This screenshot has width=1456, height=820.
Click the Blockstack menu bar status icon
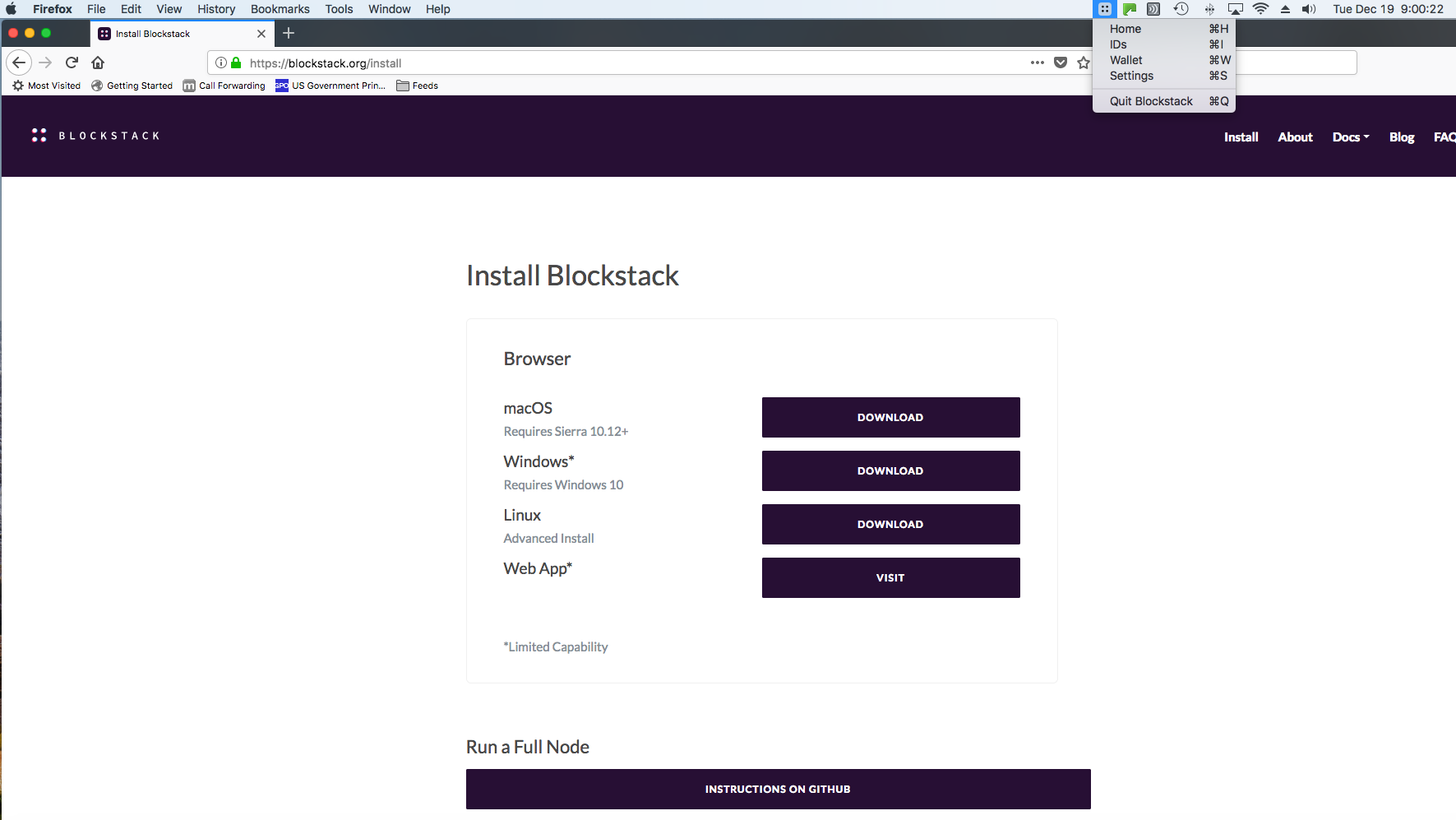pos(1105,9)
